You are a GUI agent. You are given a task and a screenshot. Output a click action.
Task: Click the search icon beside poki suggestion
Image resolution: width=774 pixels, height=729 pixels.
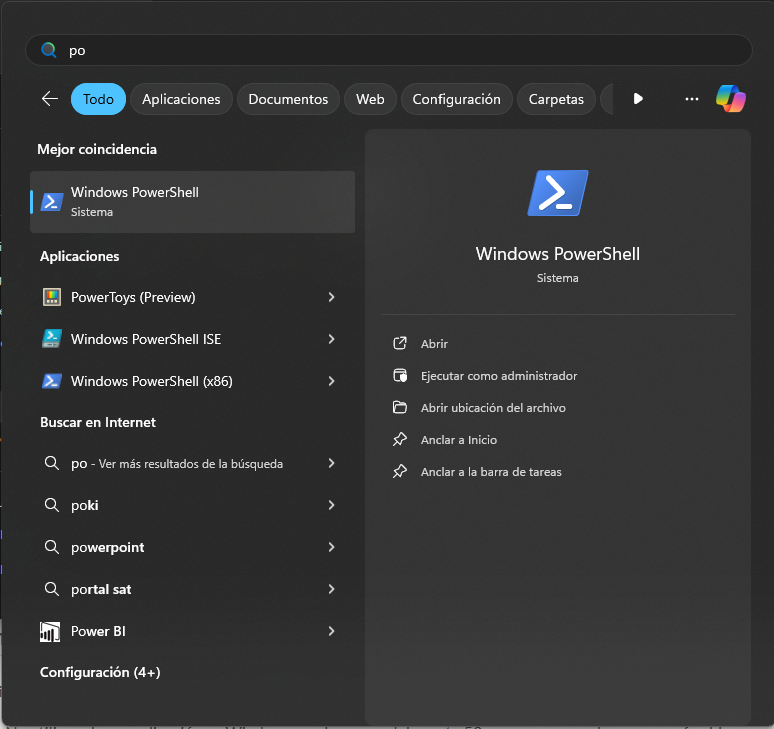point(52,505)
